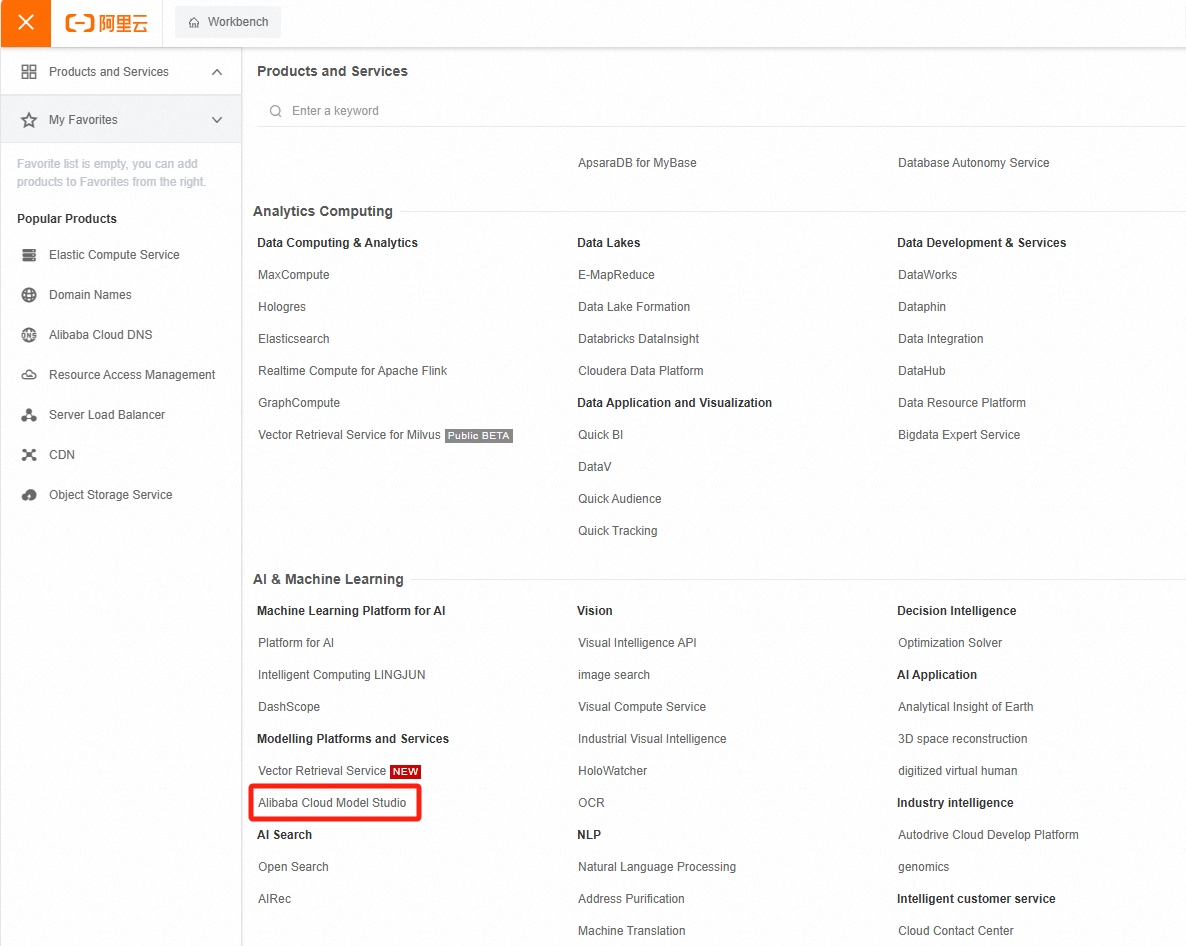
Task: Open Domain Names in the sidebar
Action: [90, 295]
